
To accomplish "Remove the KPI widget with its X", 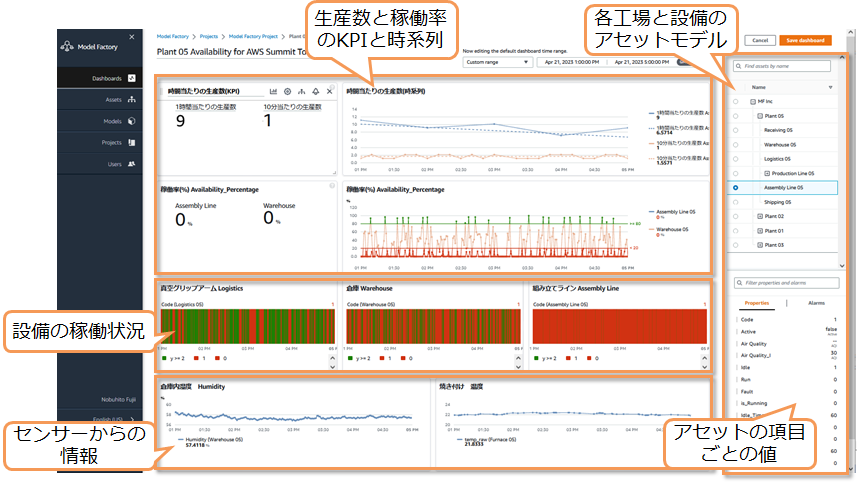I will (x=329, y=91).
